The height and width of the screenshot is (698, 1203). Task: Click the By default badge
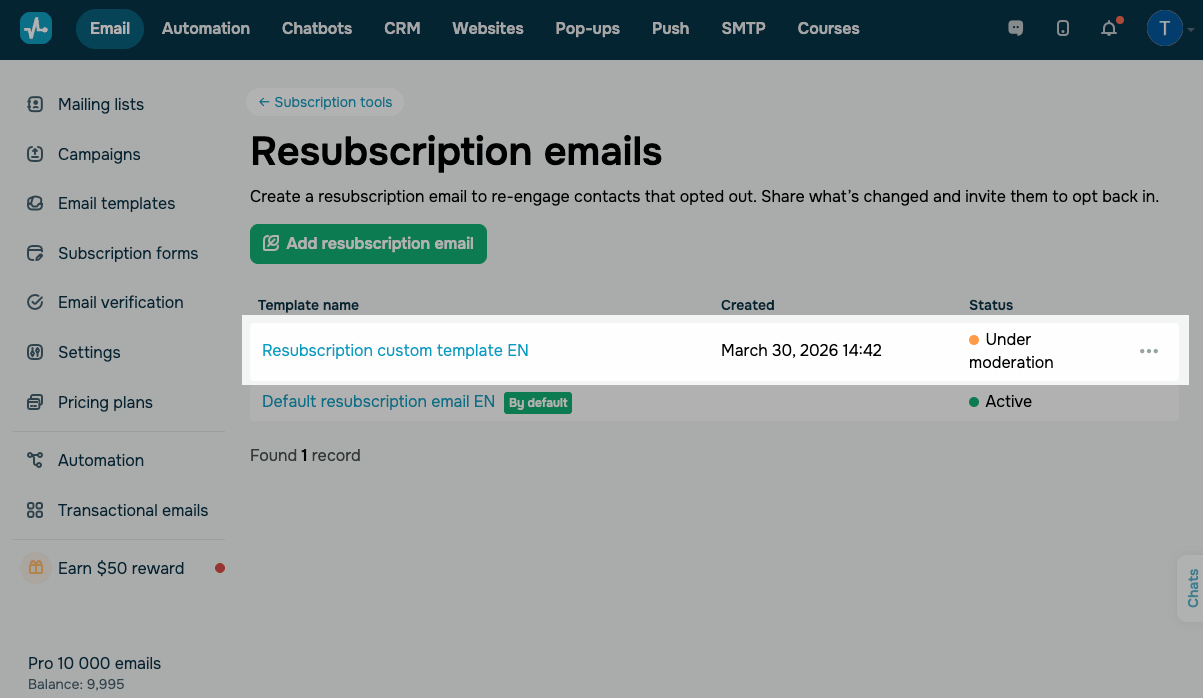tap(538, 403)
